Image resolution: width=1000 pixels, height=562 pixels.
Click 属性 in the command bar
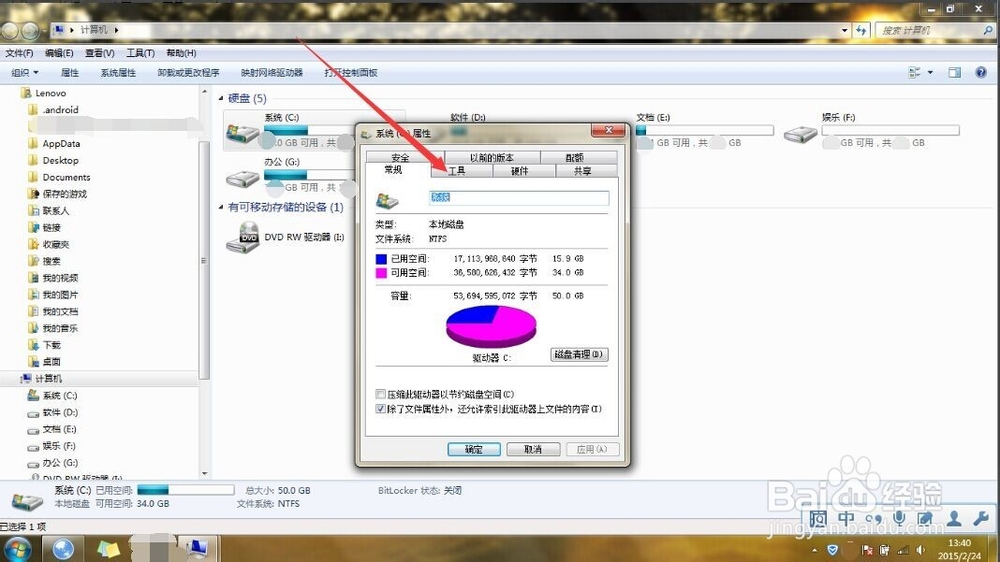70,73
